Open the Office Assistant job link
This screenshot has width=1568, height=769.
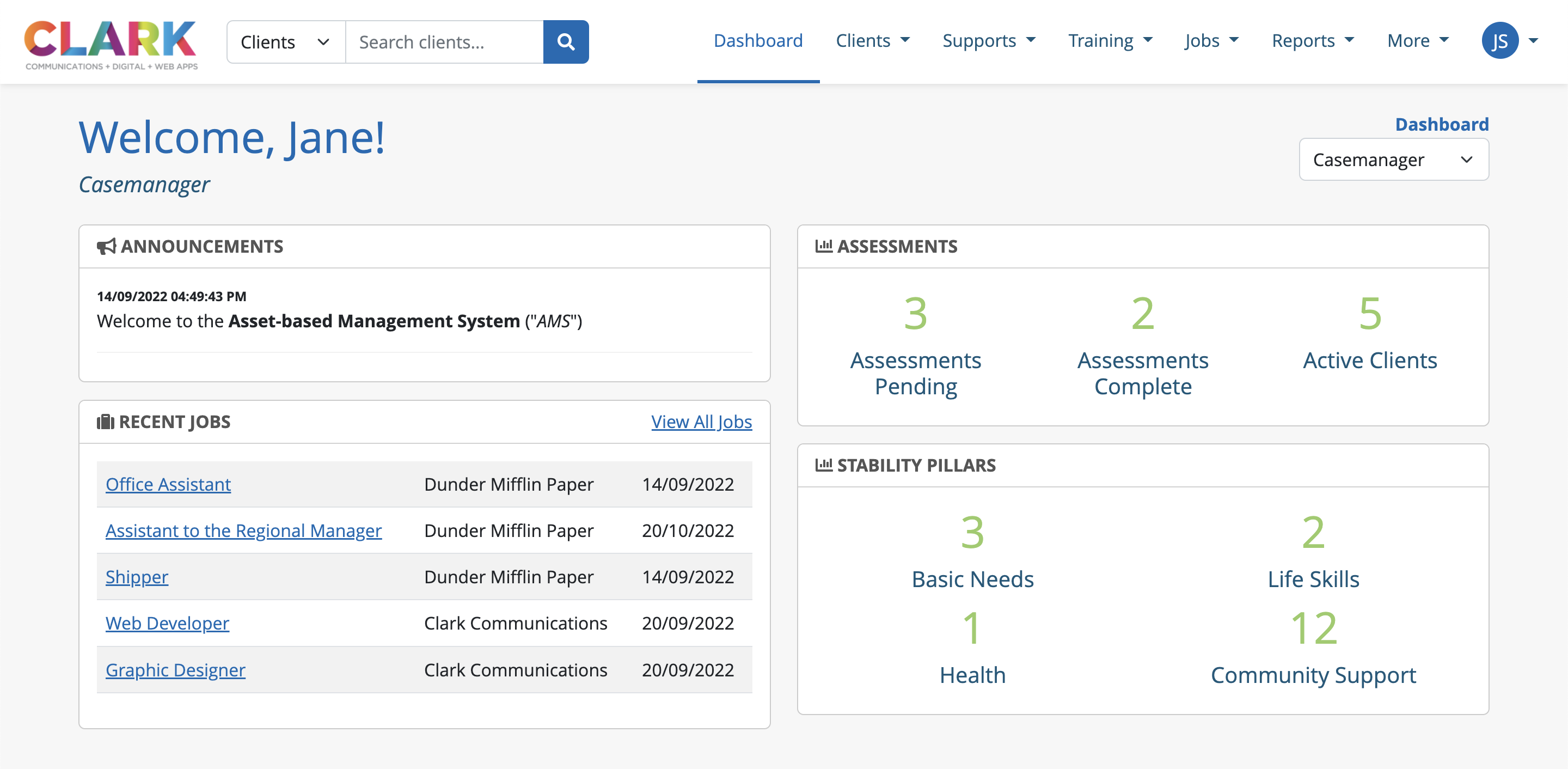tap(168, 484)
